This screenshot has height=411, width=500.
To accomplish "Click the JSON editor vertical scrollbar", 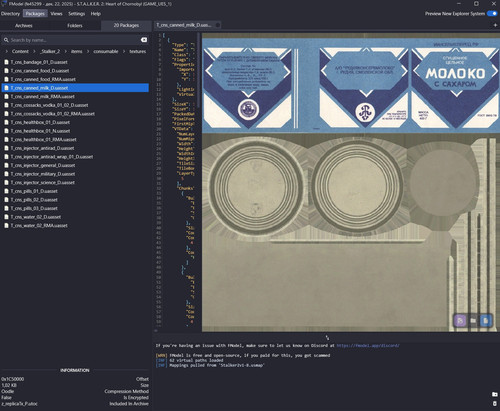I will pyautogui.click(x=199, y=70).
